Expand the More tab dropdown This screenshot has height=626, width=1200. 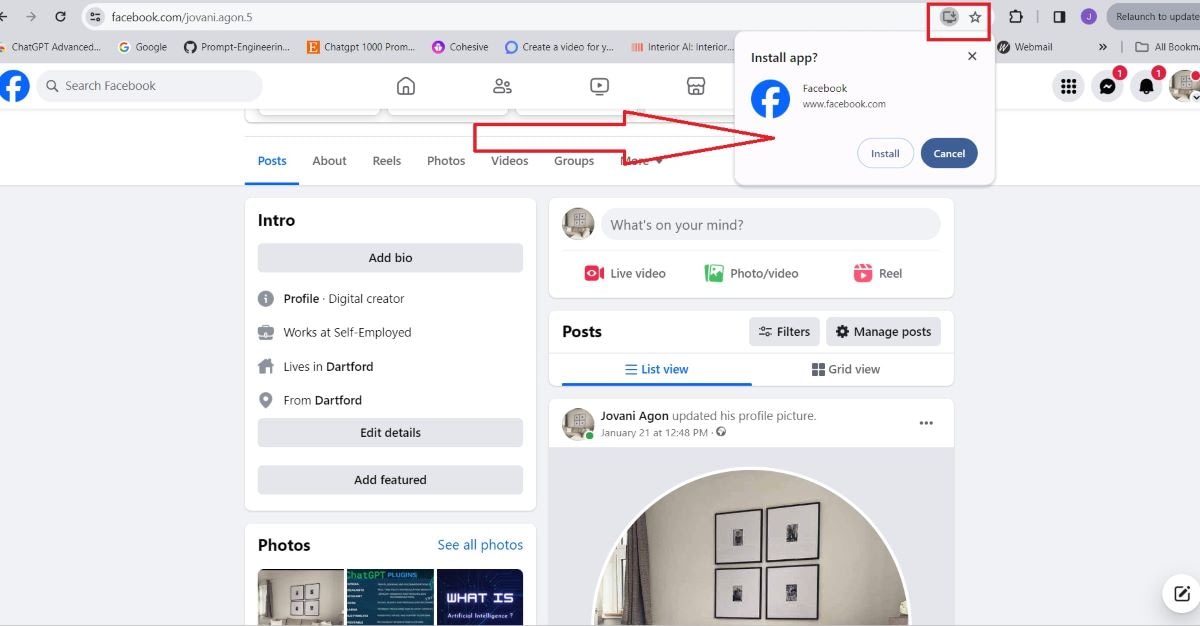point(640,159)
